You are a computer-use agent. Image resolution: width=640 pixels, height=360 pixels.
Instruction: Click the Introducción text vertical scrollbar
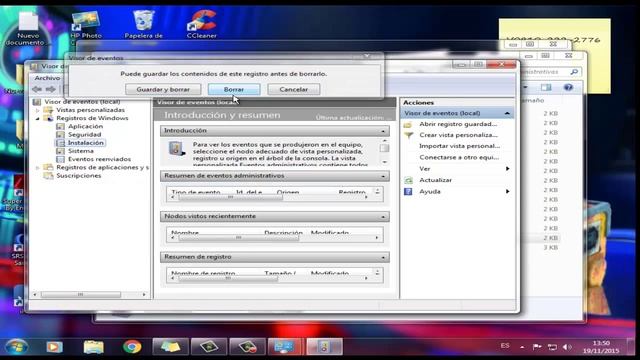coord(384,151)
